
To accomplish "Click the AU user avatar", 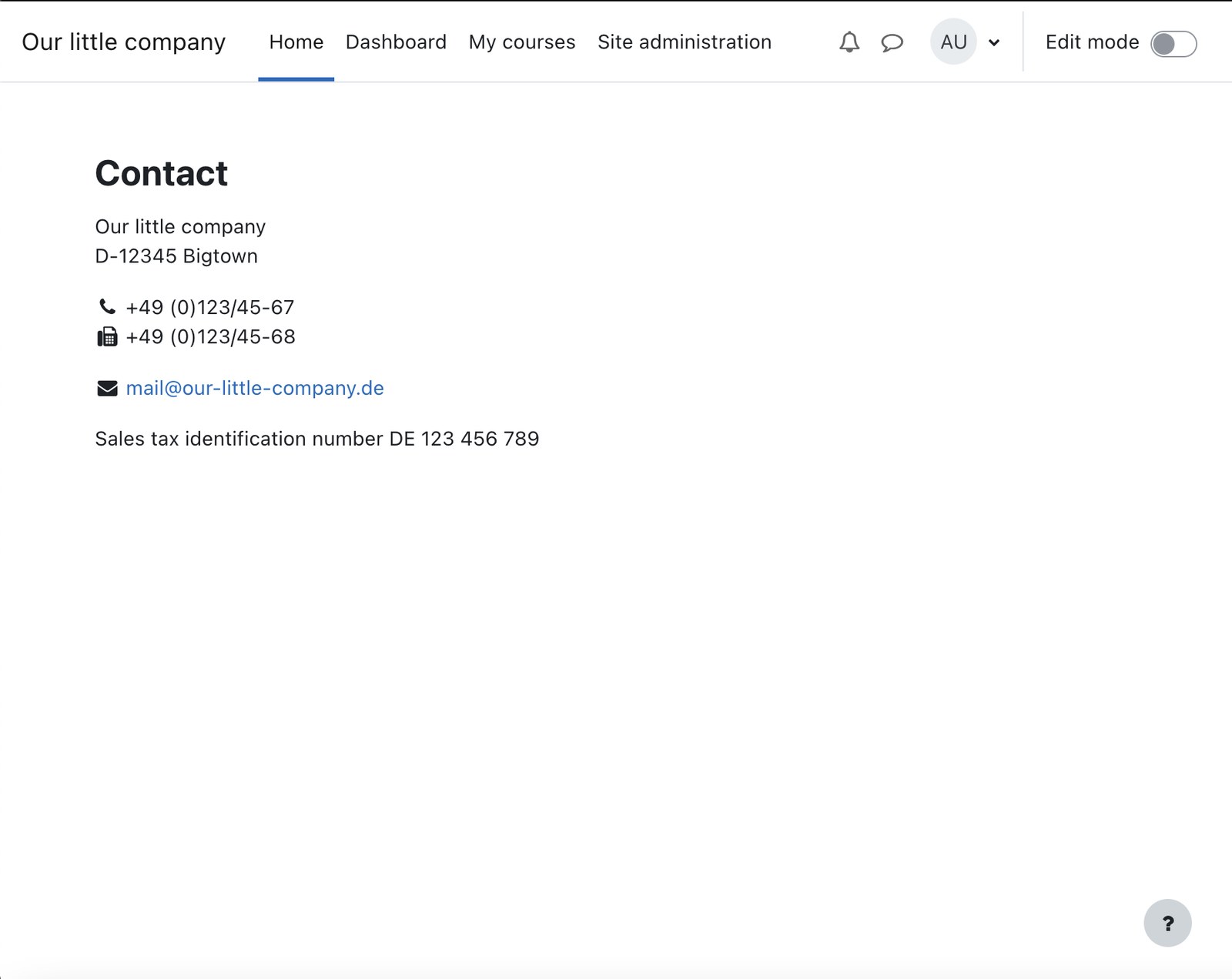I will coord(953,42).
